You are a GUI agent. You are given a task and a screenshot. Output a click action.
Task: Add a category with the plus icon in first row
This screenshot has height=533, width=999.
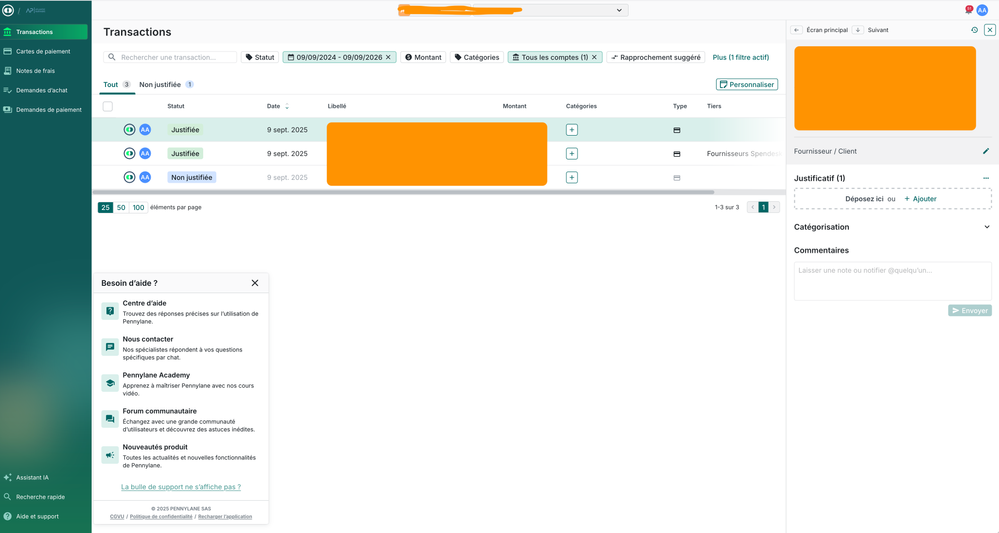(x=572, y=130)
